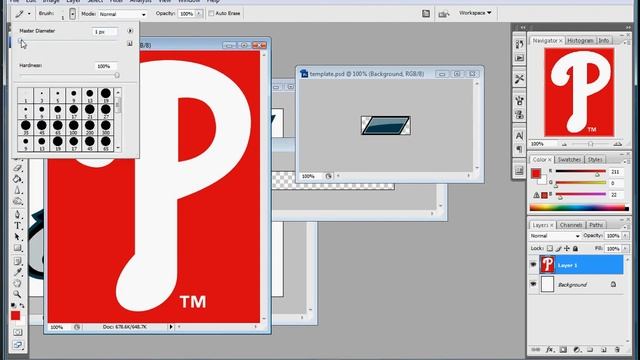Screen dimensions: 640x360
Task: Select the Zoom magnifier tool
Action: pos(17,294)
